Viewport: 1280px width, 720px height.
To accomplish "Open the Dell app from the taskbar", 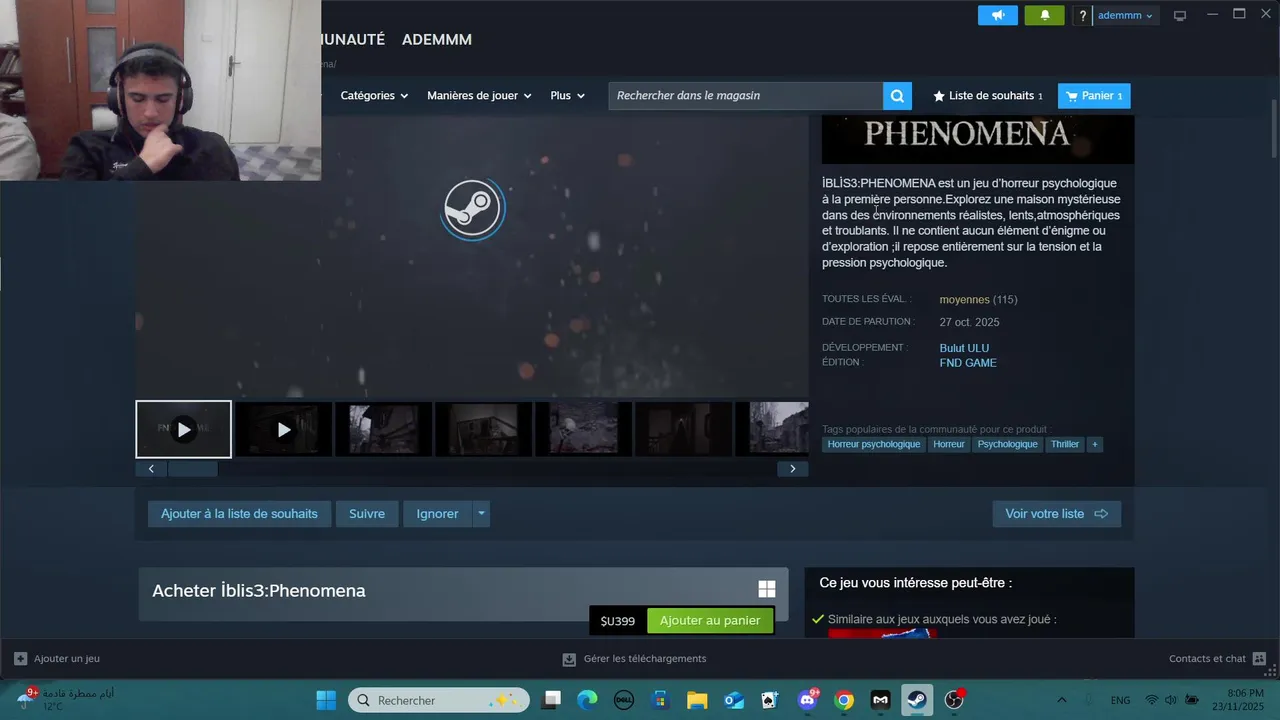I will 624,700.
